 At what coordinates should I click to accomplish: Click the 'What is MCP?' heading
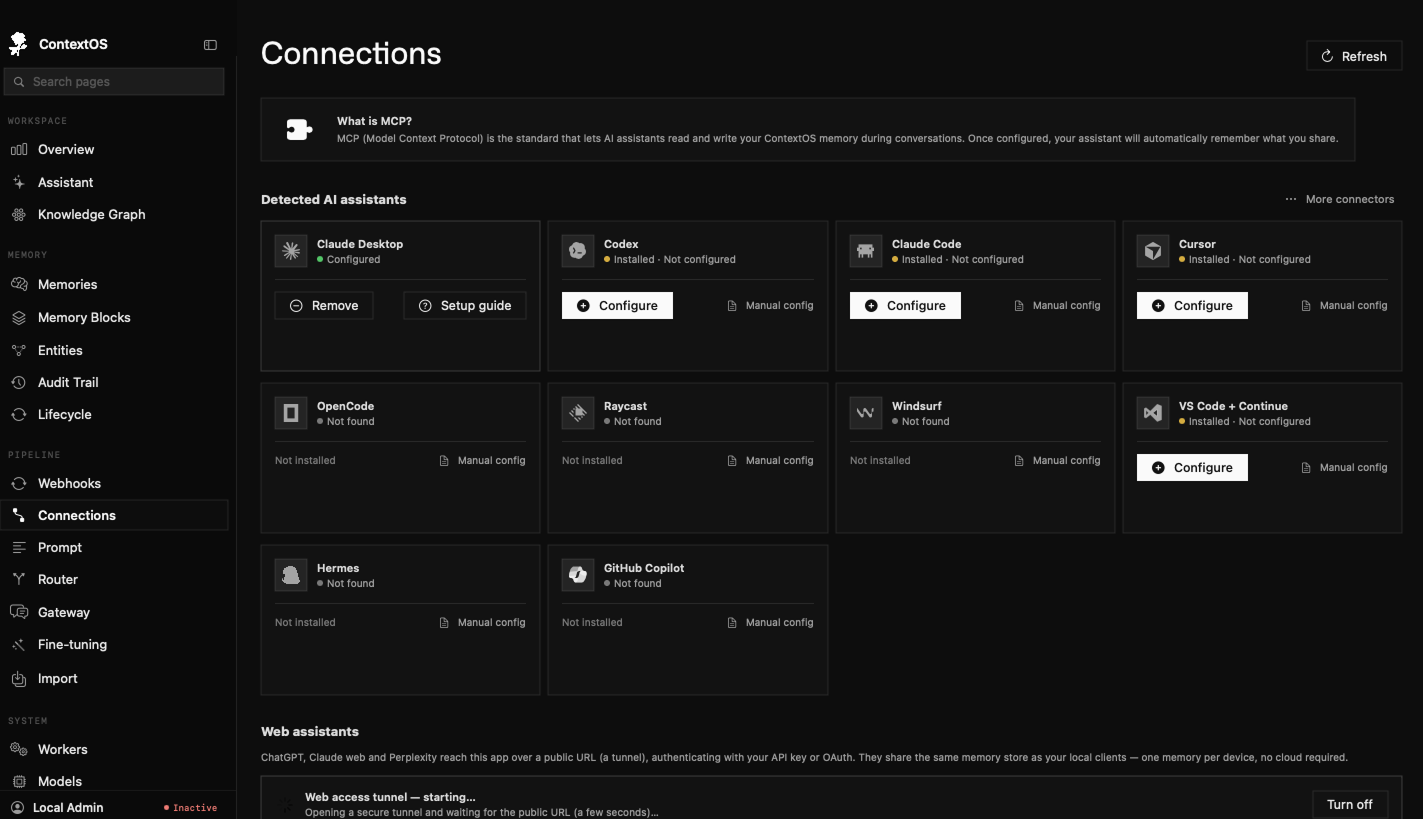click(x=374, y=121)
